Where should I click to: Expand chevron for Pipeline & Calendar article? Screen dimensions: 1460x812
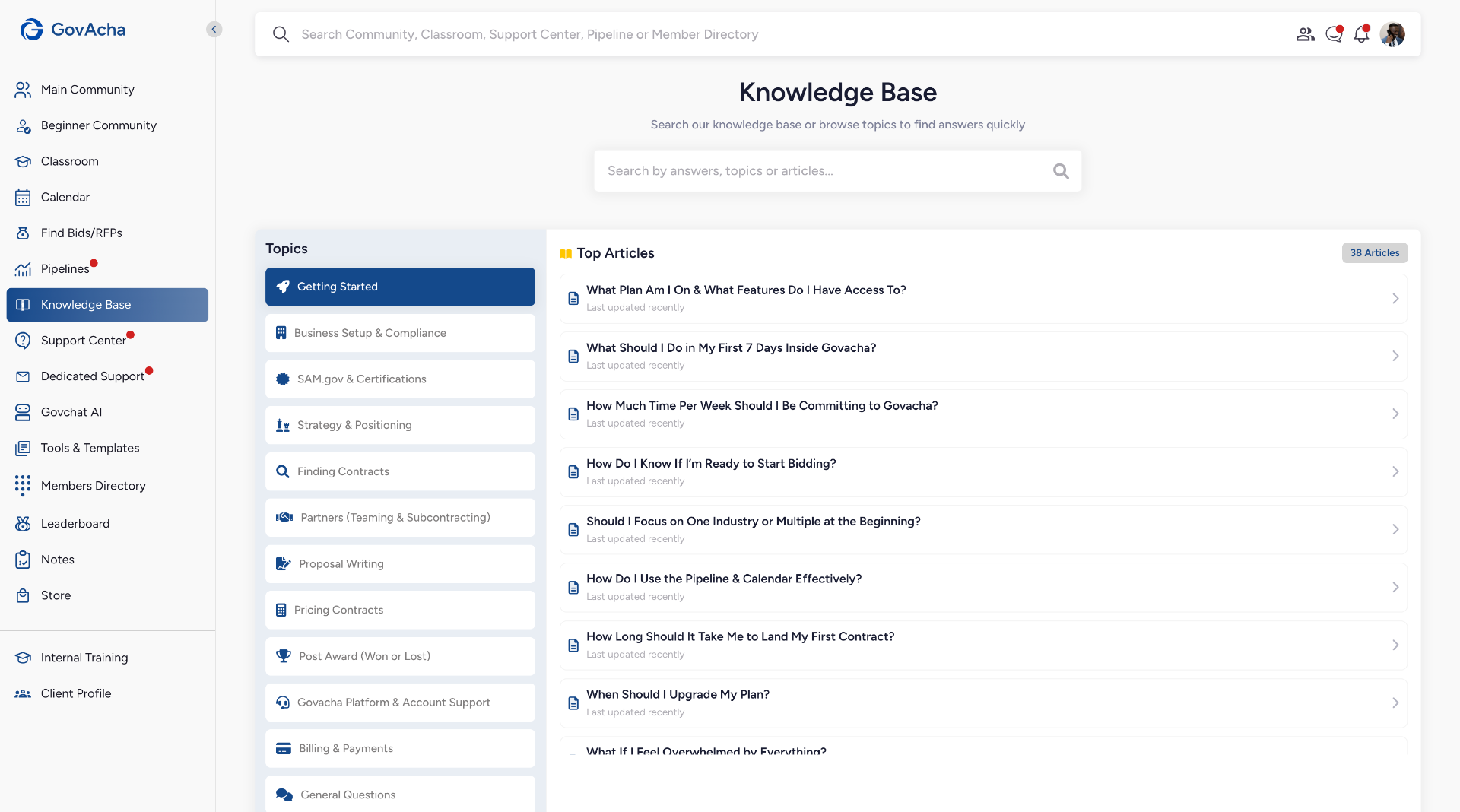1395,588
